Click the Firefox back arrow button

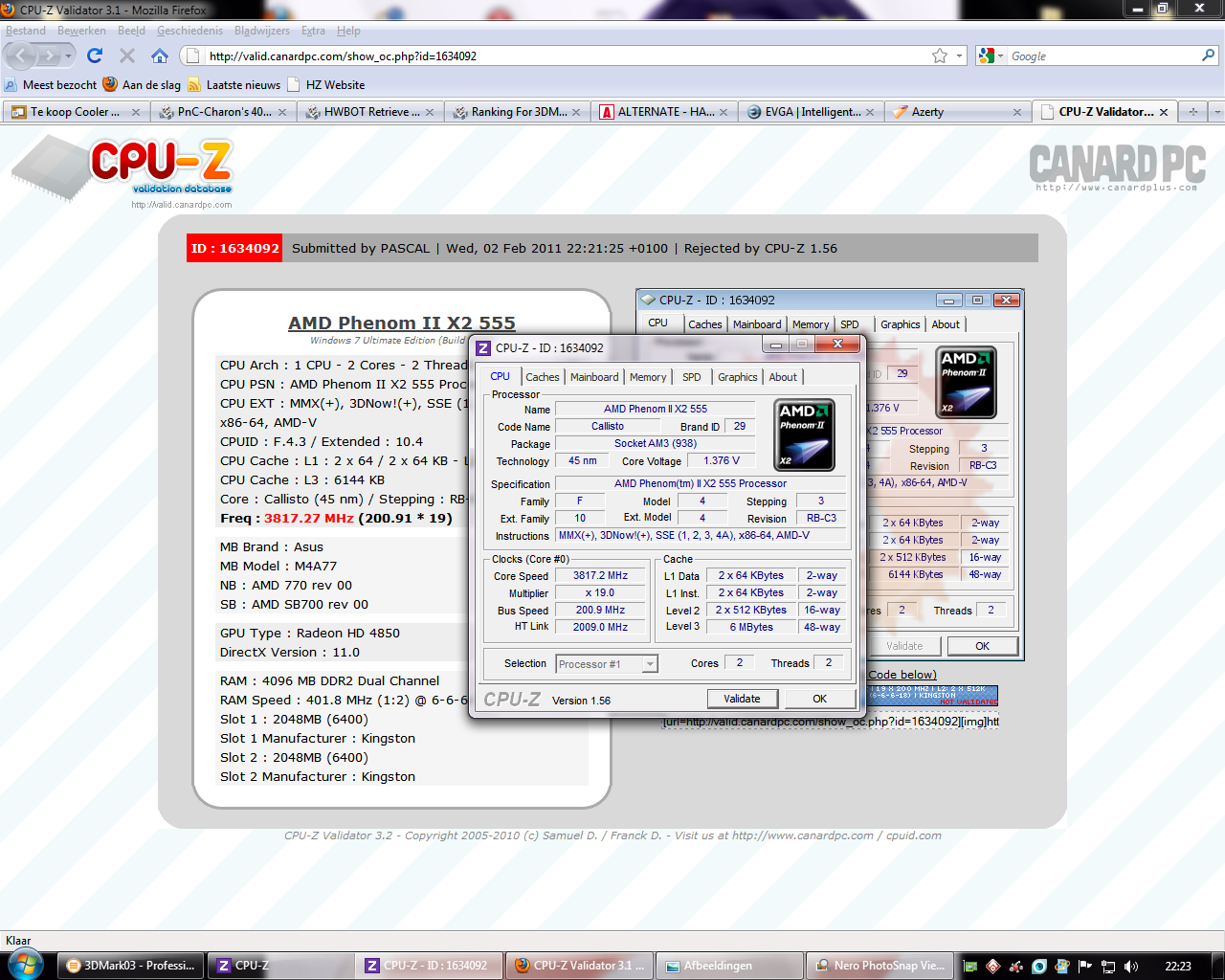tap(21, 56)
